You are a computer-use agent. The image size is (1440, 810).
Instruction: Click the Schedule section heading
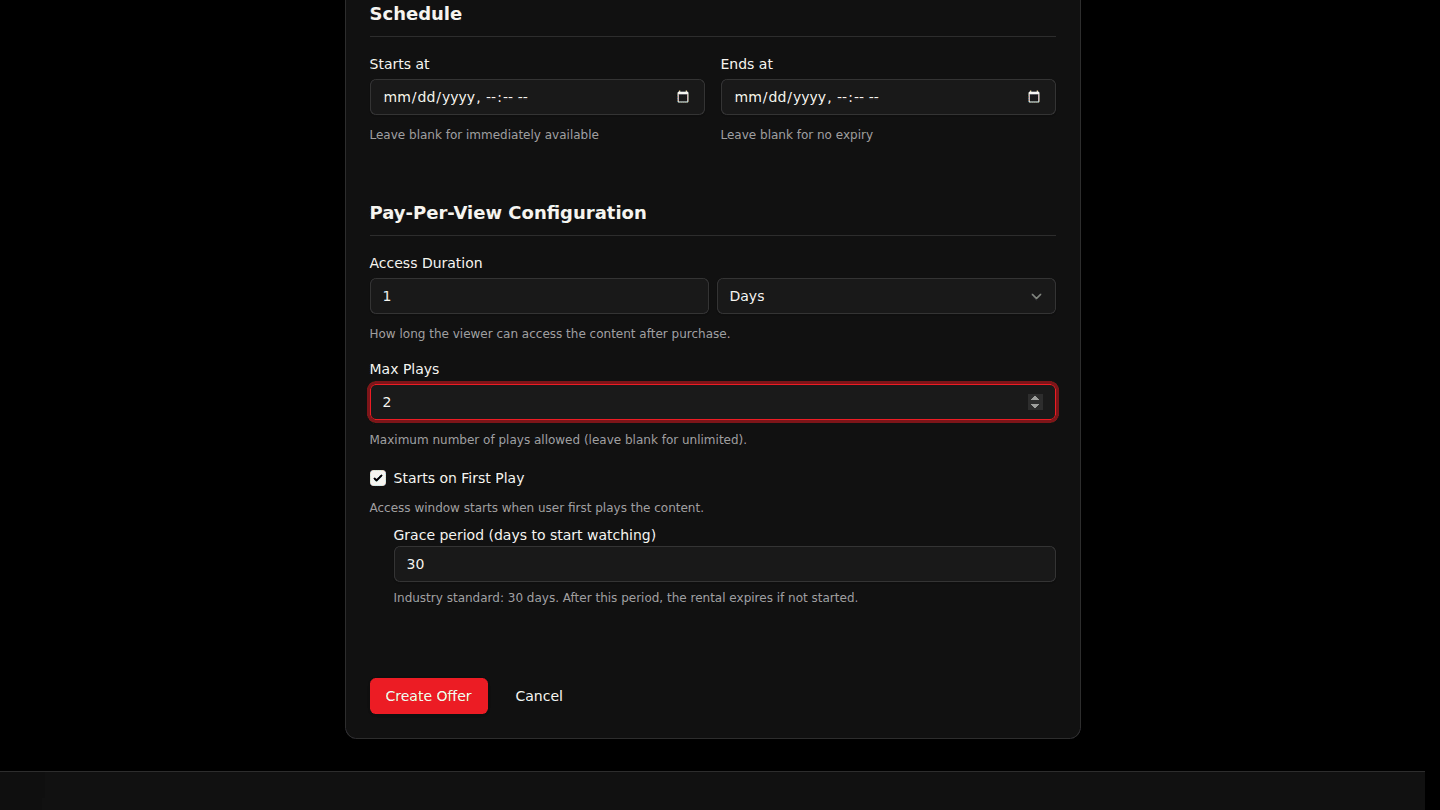tap(416, 14)
